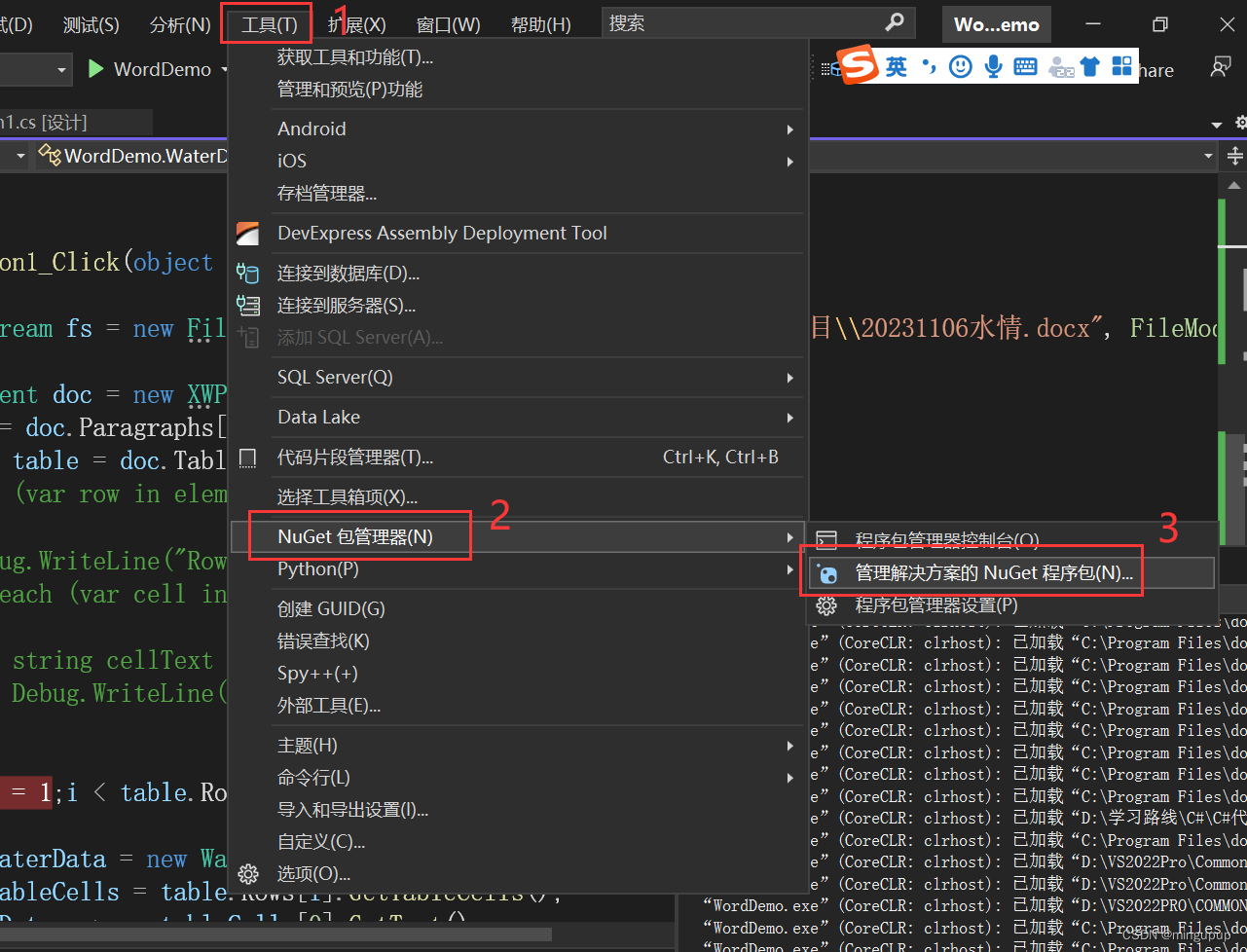Run the WordDemo project with the green play icon
This screenshot has width=1247, height=952.
94,68
